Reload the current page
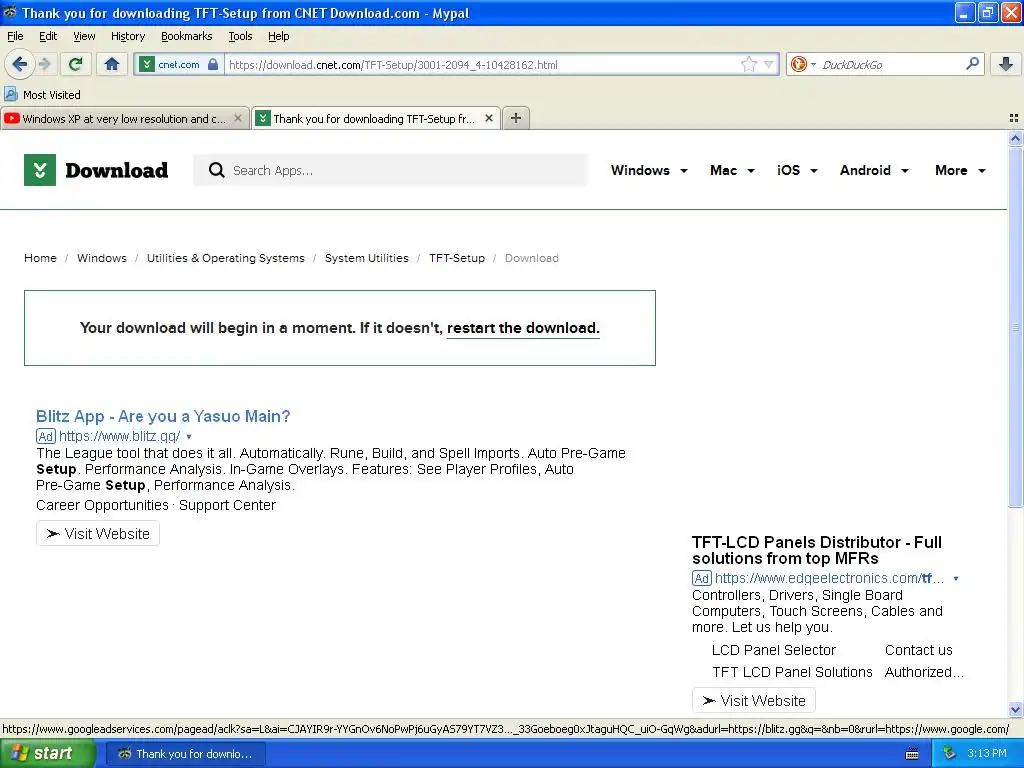1024x768 pixels. click(76, 64)
